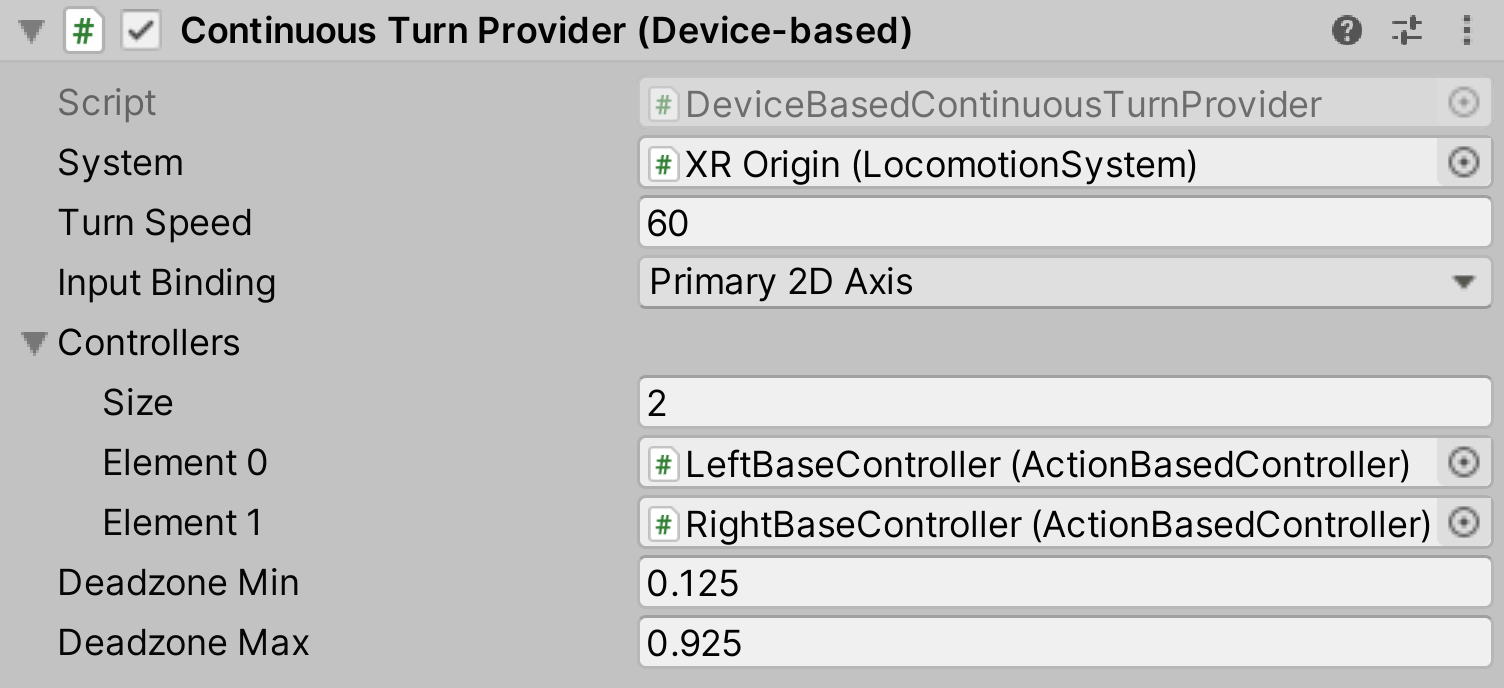Viewport: 1504px width, 688px height.
Task: Collapse the Continuous Turn Provider foldout
Action: point(30,31)
